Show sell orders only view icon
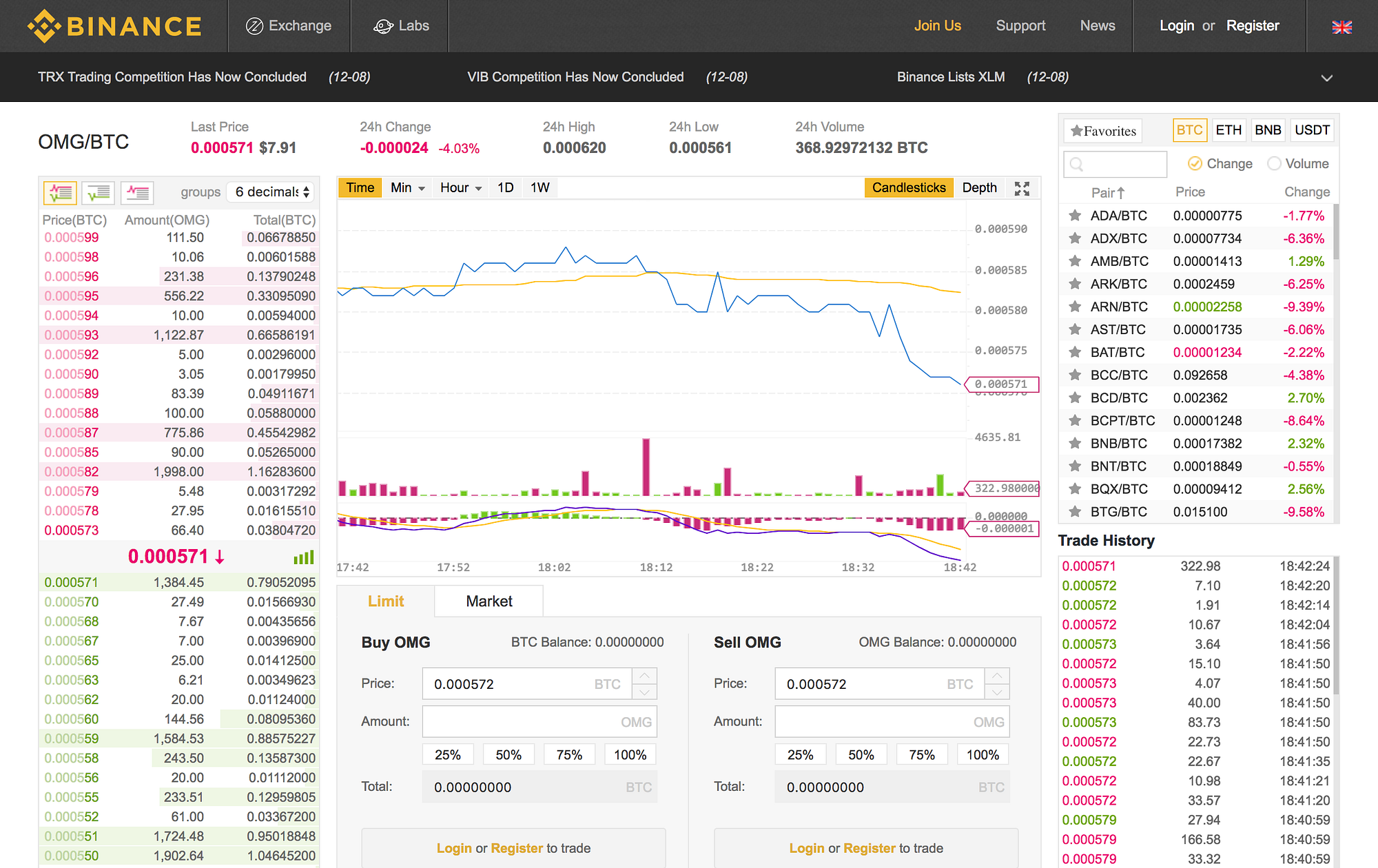Viewport: 1378px width, 868px height. tap(137, 192)
